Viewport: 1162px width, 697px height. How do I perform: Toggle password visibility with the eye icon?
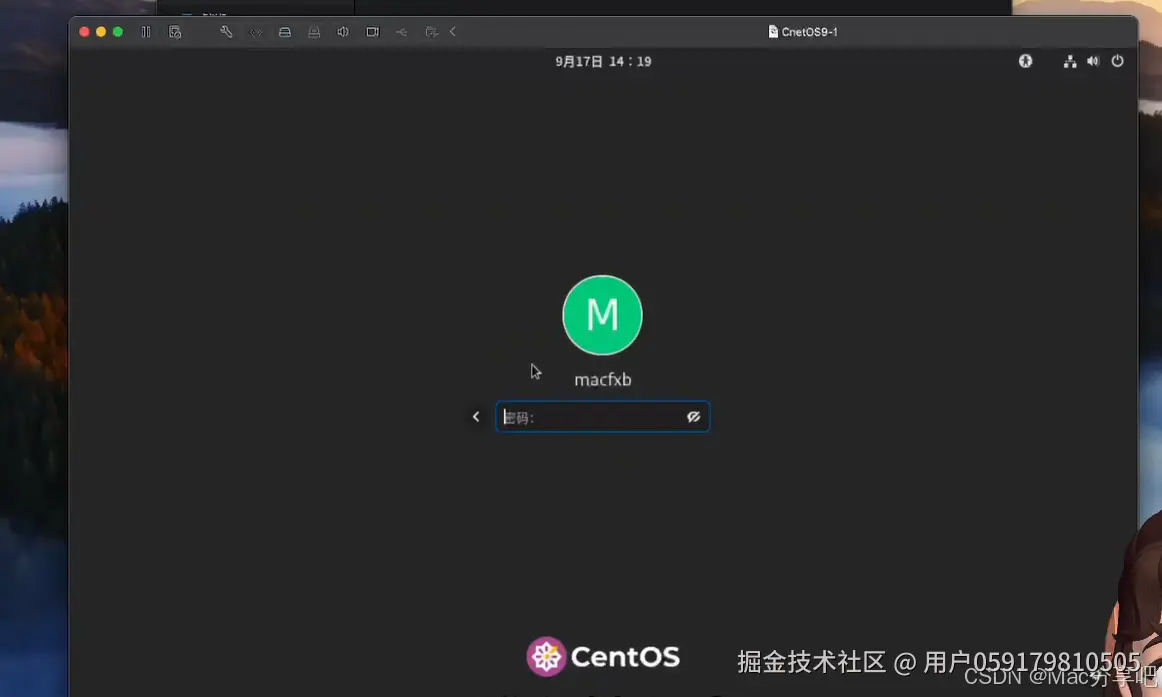[x=694, y=417]
